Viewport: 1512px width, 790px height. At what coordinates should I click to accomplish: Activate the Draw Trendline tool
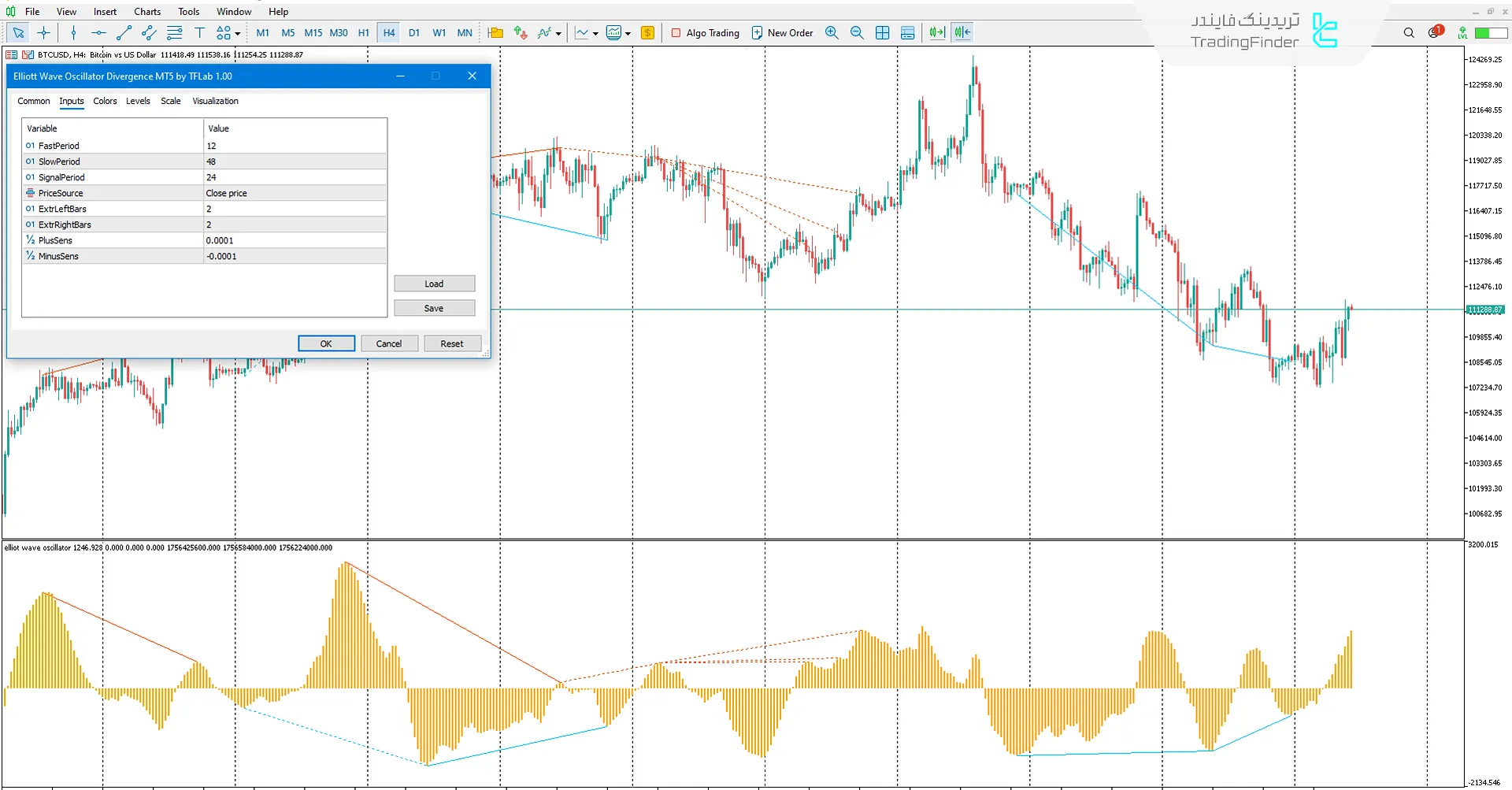click(x=124, y=33)
